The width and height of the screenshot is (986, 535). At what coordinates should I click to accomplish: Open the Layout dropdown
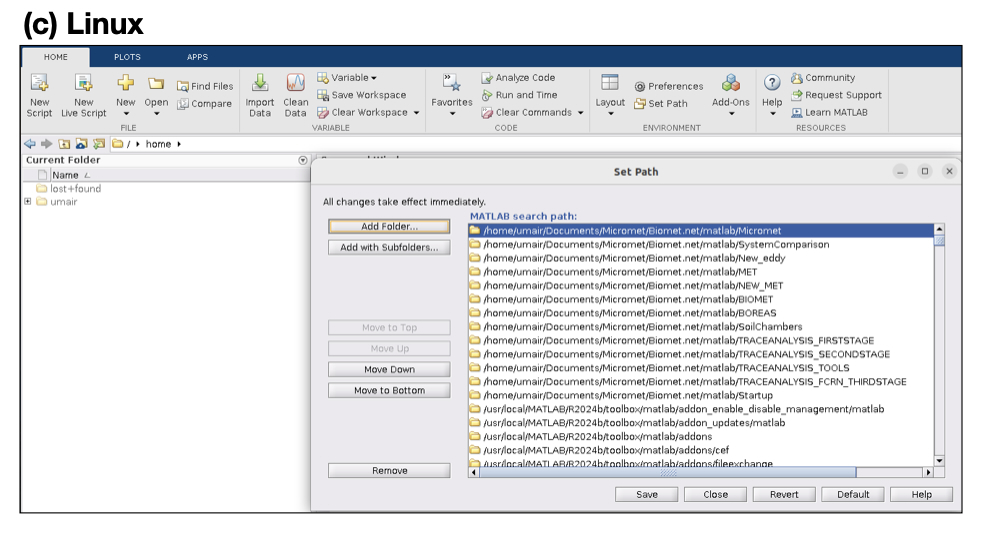point(610,95)
